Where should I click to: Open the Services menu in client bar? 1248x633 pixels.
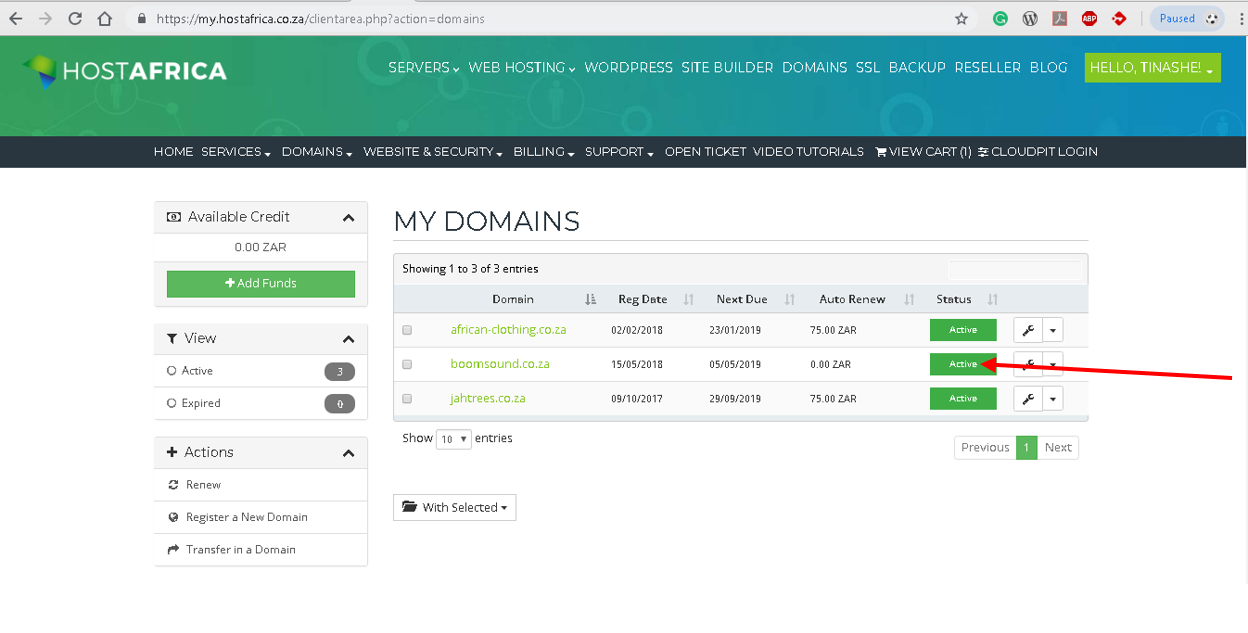(x=236, y=152)
